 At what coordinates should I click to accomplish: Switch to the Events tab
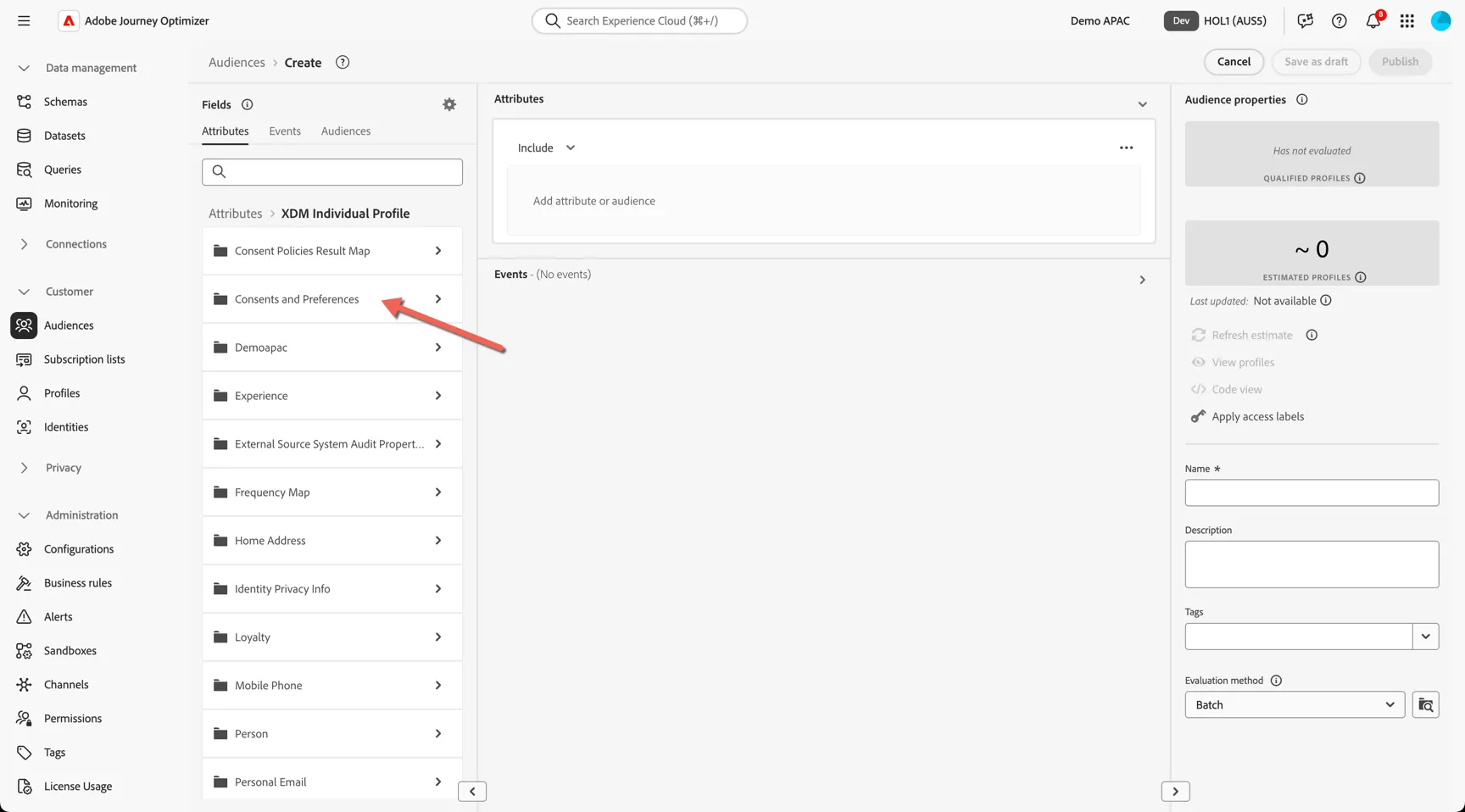[x=285, y=131]
